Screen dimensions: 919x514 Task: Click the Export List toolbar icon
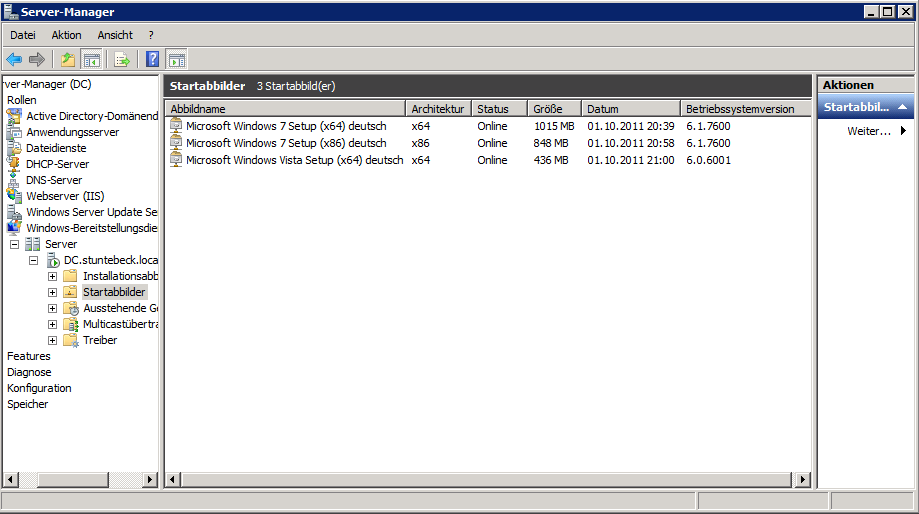pos(122,59)
